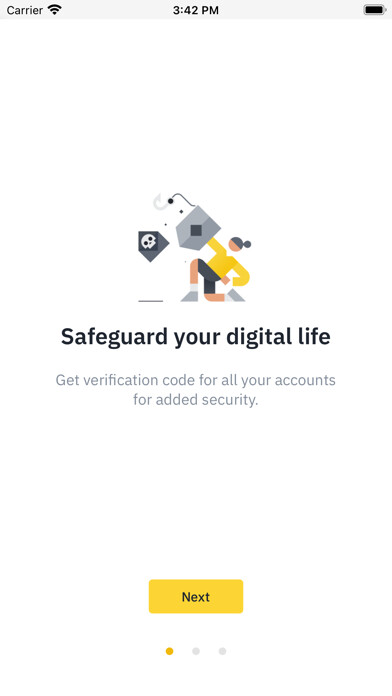The height and width of the screenshot is (696, 392).
Task: Click the square keyhole on the padlock
Action: tap(196, 230)
